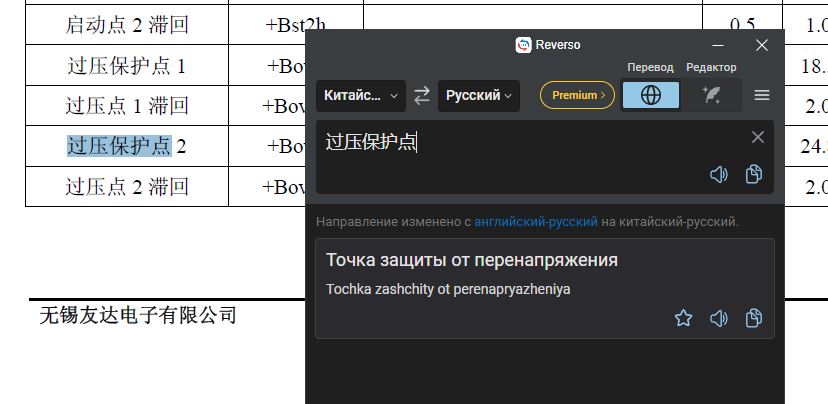
Task: Click translation Точка защиты от перенапряжения
Action: click(x=472, y=260)
